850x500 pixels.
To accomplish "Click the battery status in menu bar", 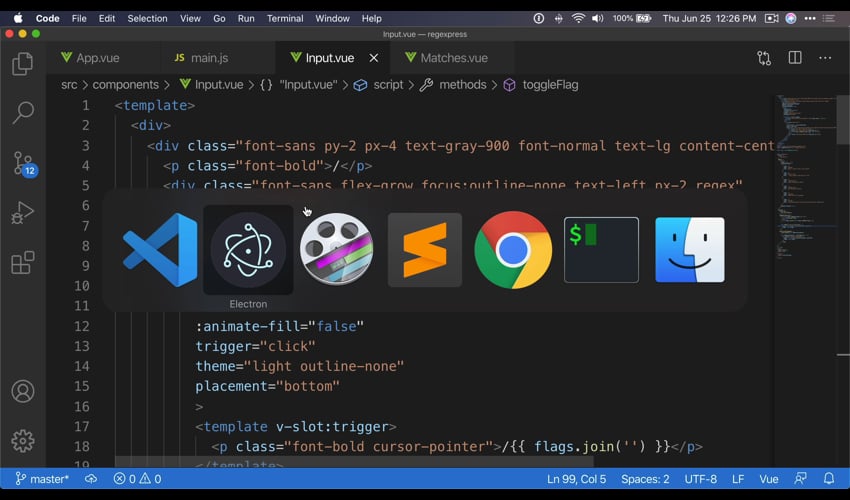I will click(632, 18).
